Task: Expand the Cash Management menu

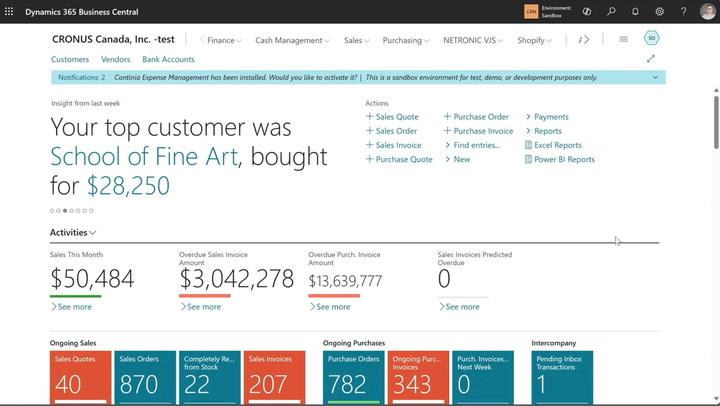Action: (292, 40)
